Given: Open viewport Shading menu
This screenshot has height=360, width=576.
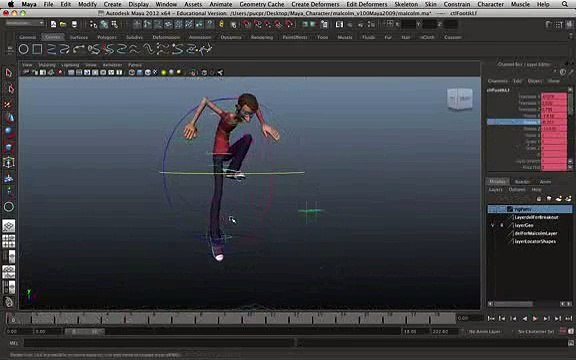Looking at the screenshot, I should [x=47, y=65].
